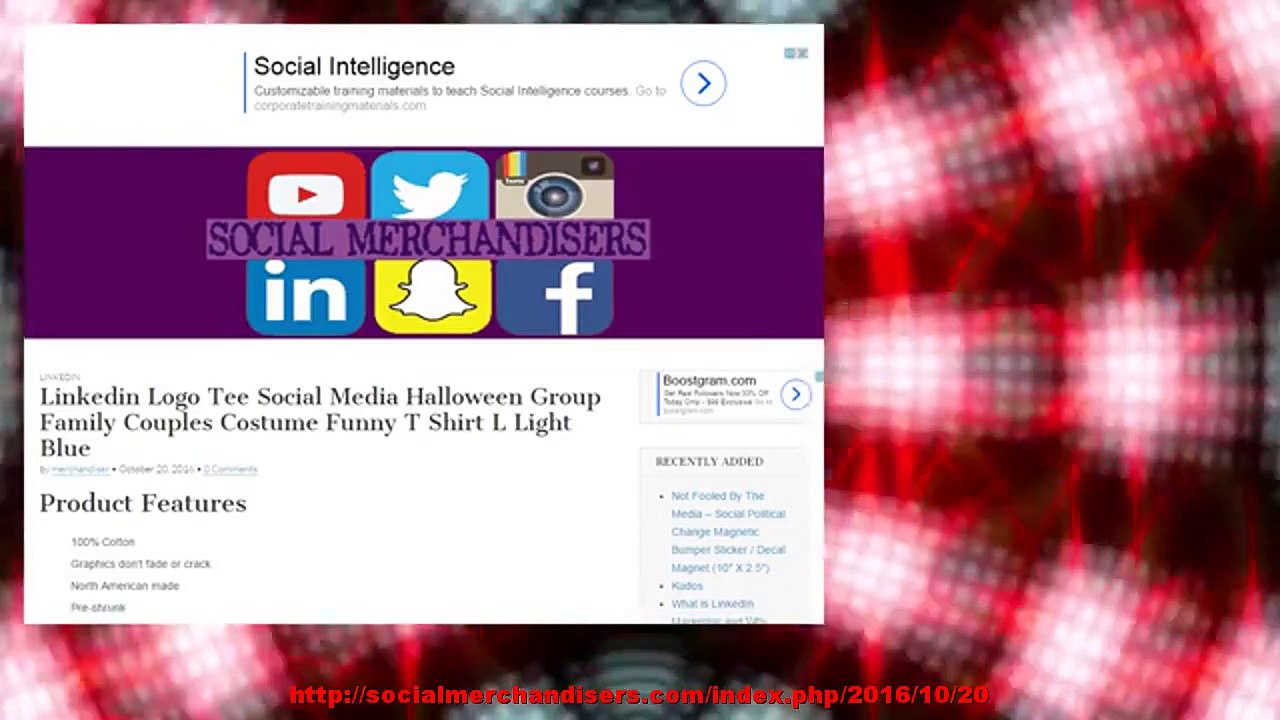Click the "Pre-shrunk" feature text
The height and width of the screenshot is (720, 1280).
click(x=98, y=608)
